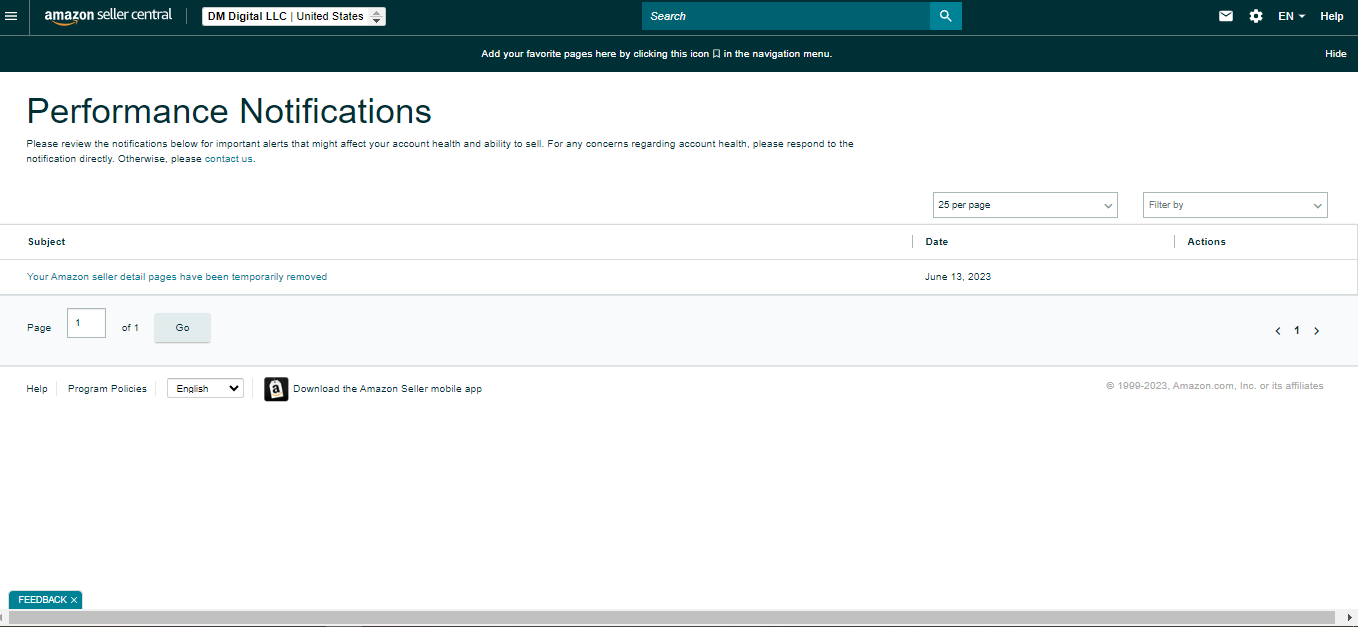1358x627 pixels.
Task: Open the FEEDBACK tab
Action: tap(42, 600)
